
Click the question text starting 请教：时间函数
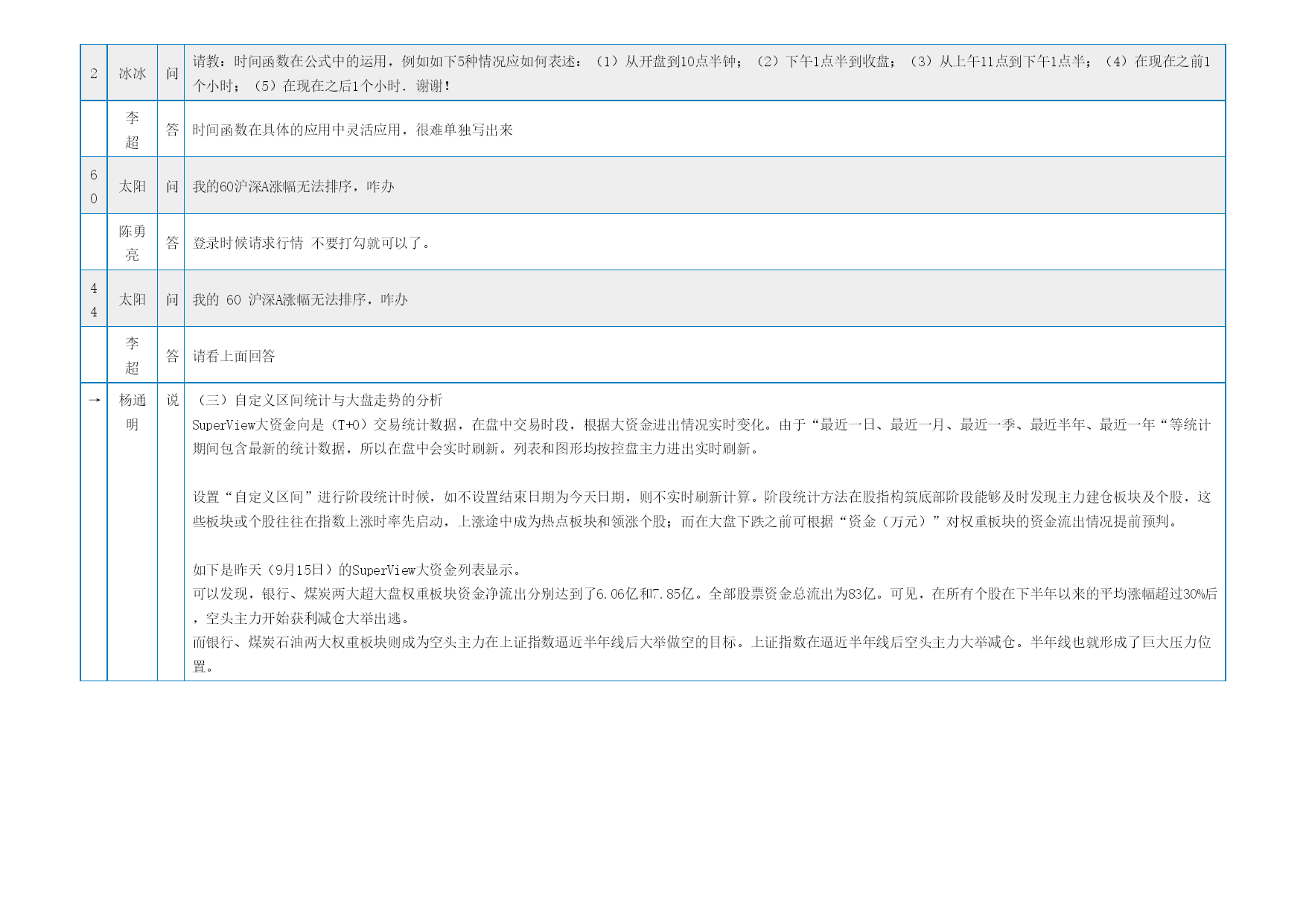point(701,73)
